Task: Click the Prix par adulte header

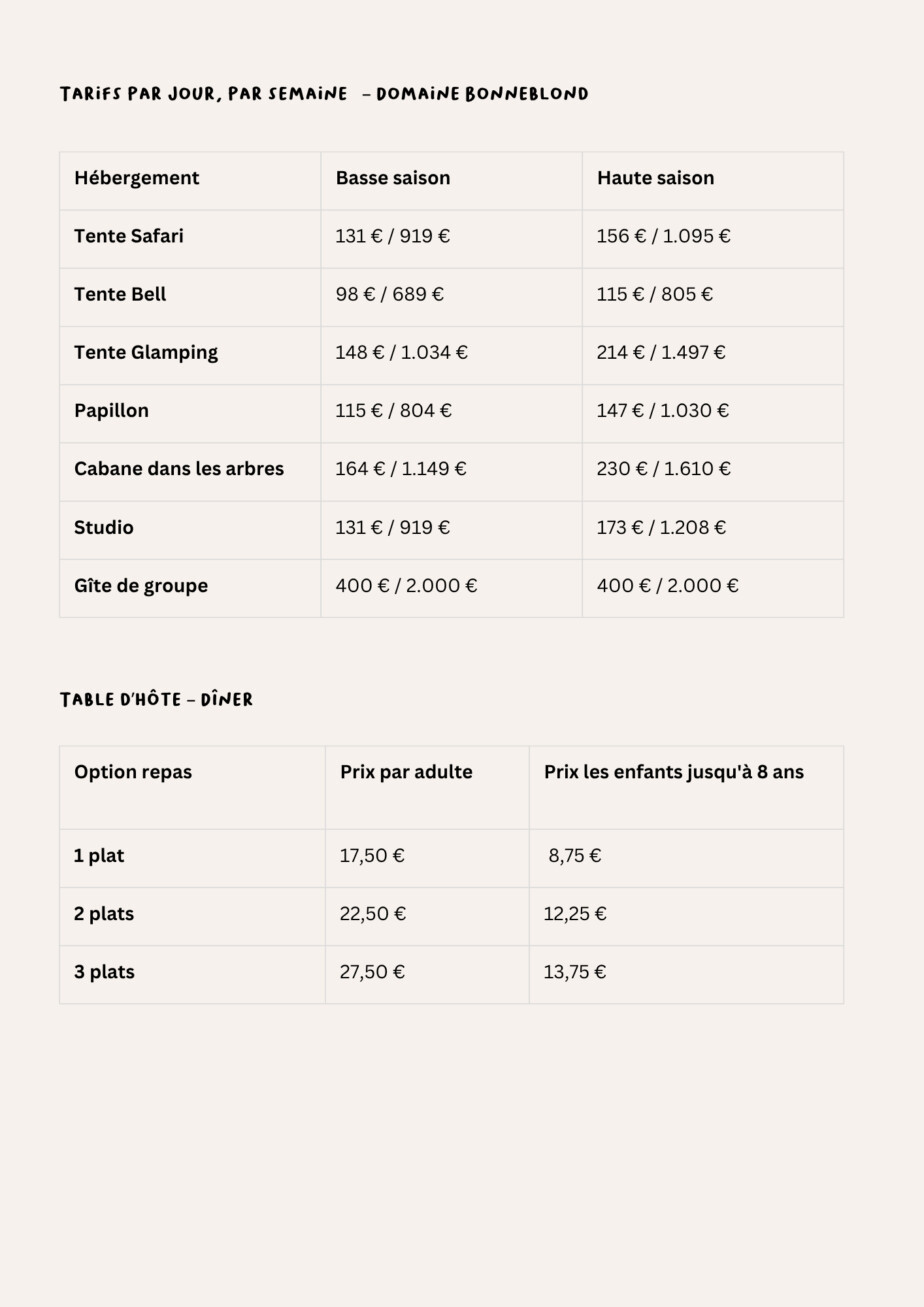Action: coord(405,772)
